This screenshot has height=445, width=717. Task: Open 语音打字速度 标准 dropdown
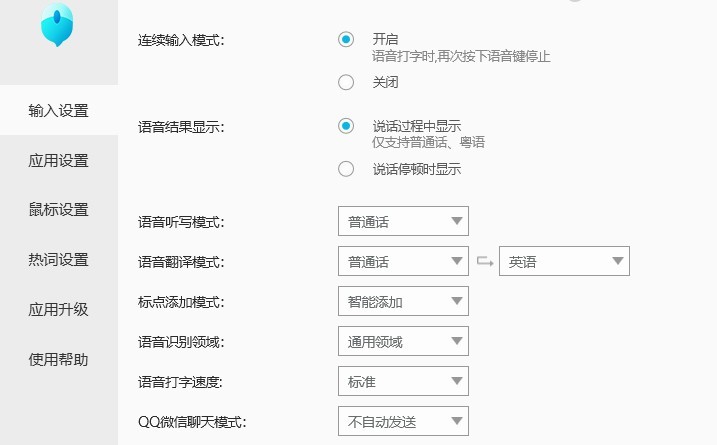point(403,382)
